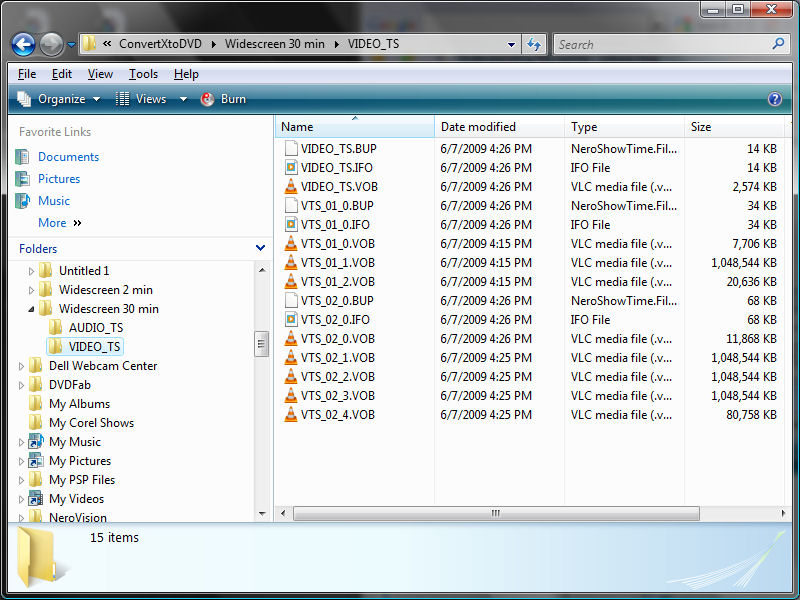Open the Organize toolbar dropdown

coord(59,99)
